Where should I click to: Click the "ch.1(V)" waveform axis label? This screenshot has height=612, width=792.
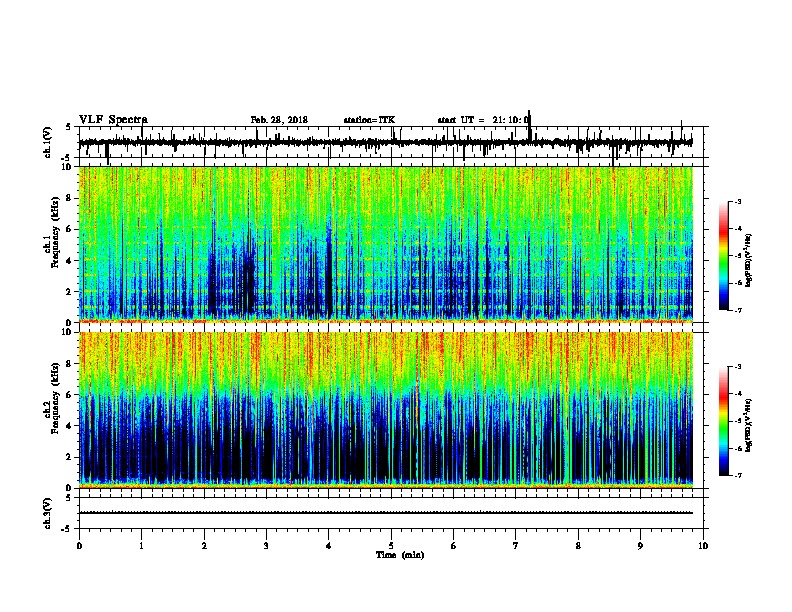coord(48,142)
